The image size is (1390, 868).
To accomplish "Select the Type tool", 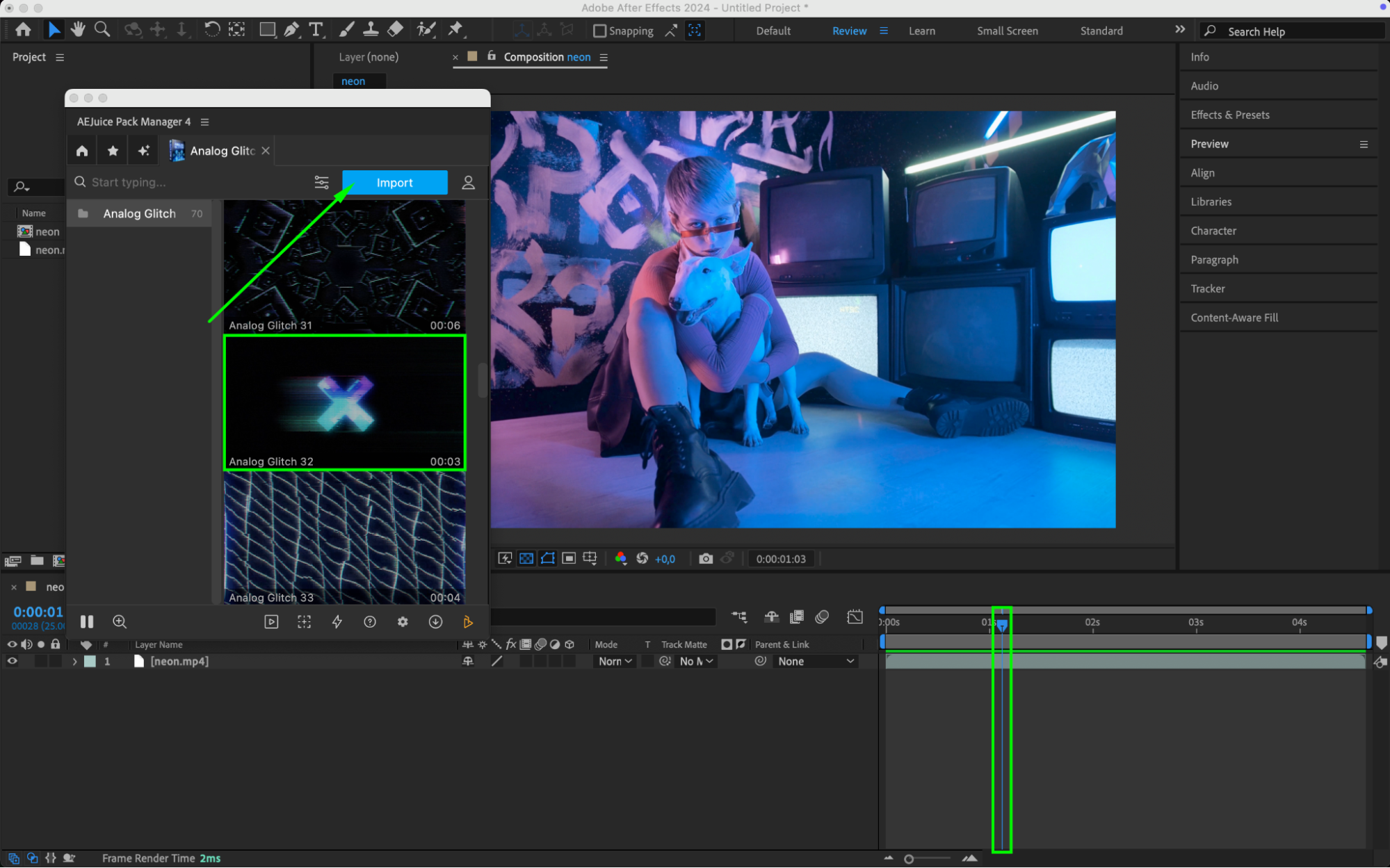I will click(316, 29).
